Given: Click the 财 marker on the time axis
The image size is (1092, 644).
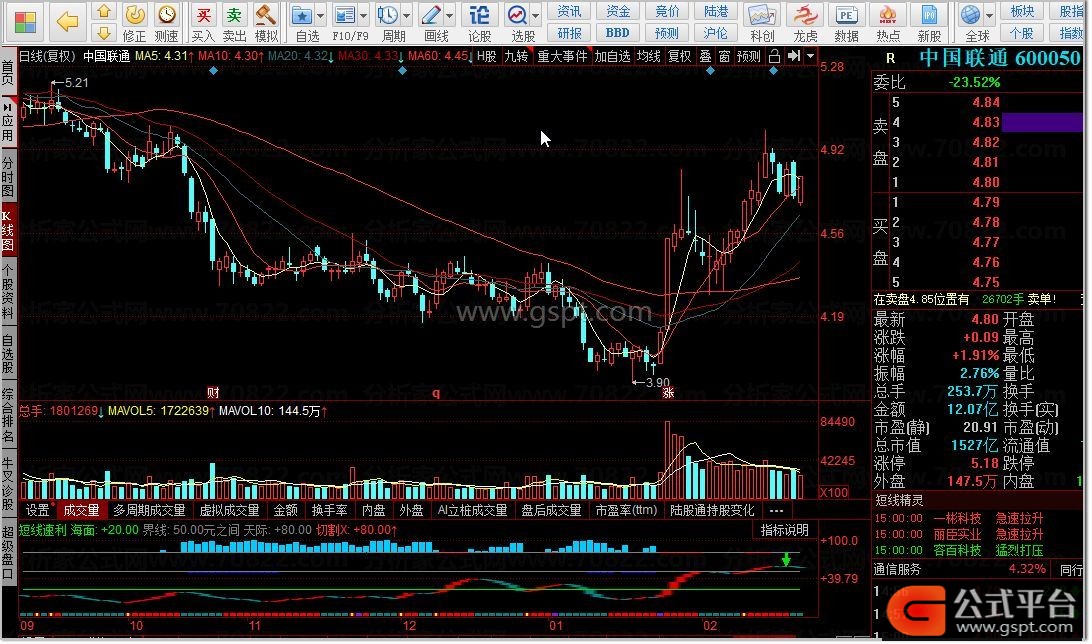Looking at the screenshot, I should click(213, 393).
